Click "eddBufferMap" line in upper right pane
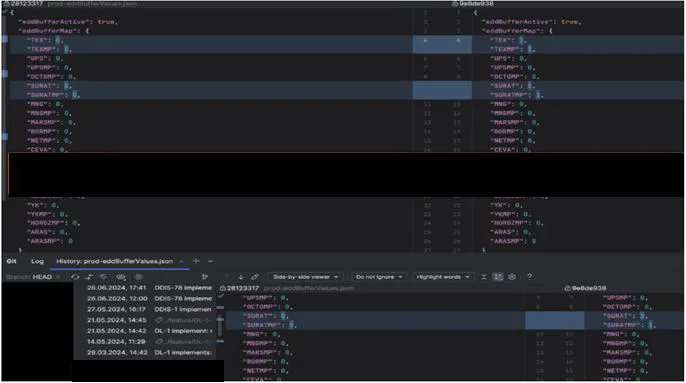Image resolution: width=686 pixels, height=383 pixels. point(518,31)
